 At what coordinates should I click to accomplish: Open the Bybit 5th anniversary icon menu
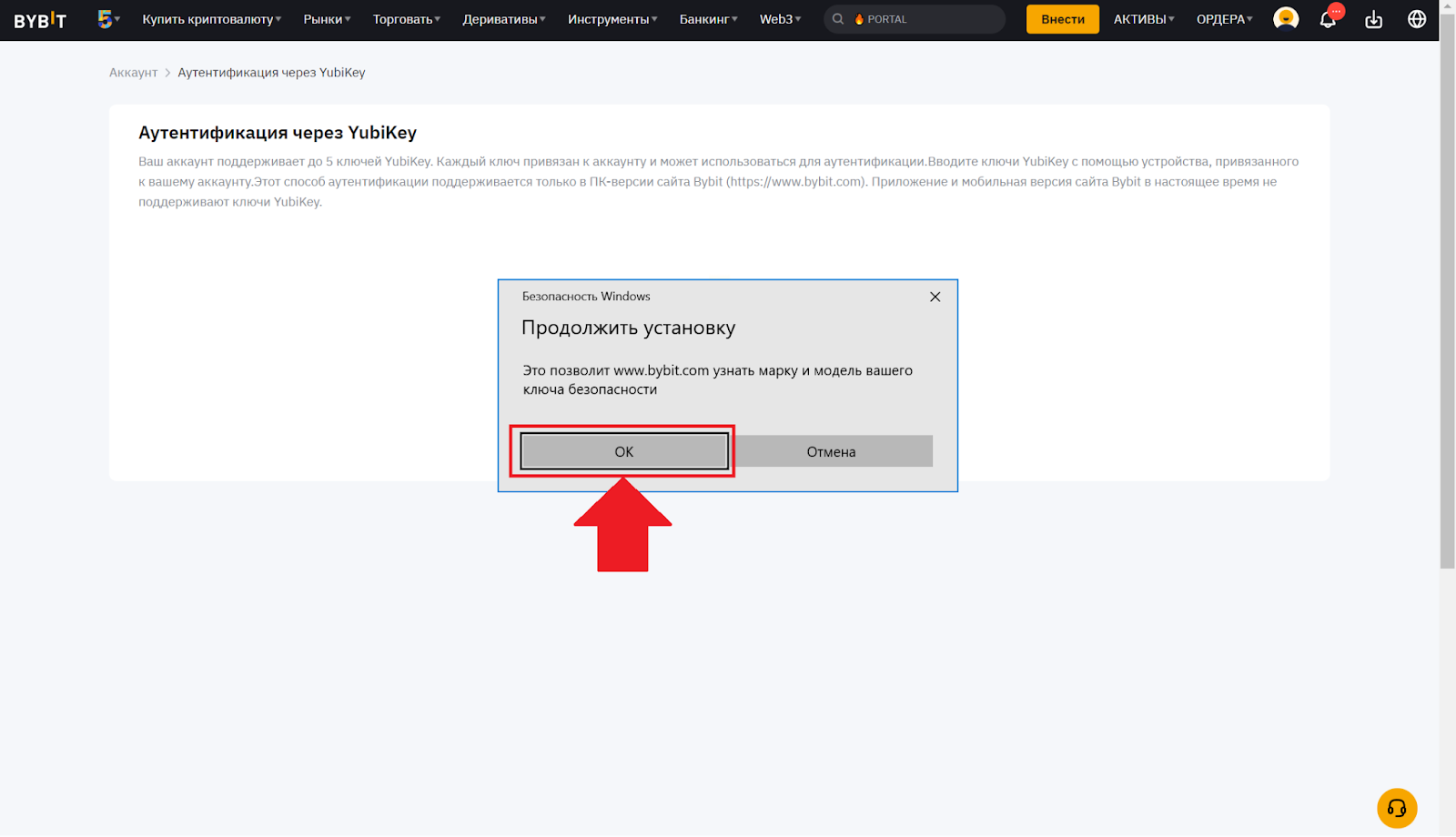(108, 19)
